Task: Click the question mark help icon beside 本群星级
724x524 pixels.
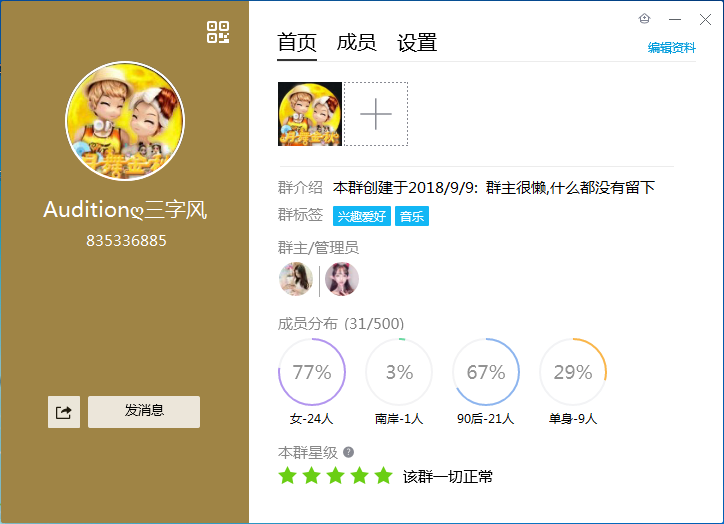Action: click(x=349, y=452)
